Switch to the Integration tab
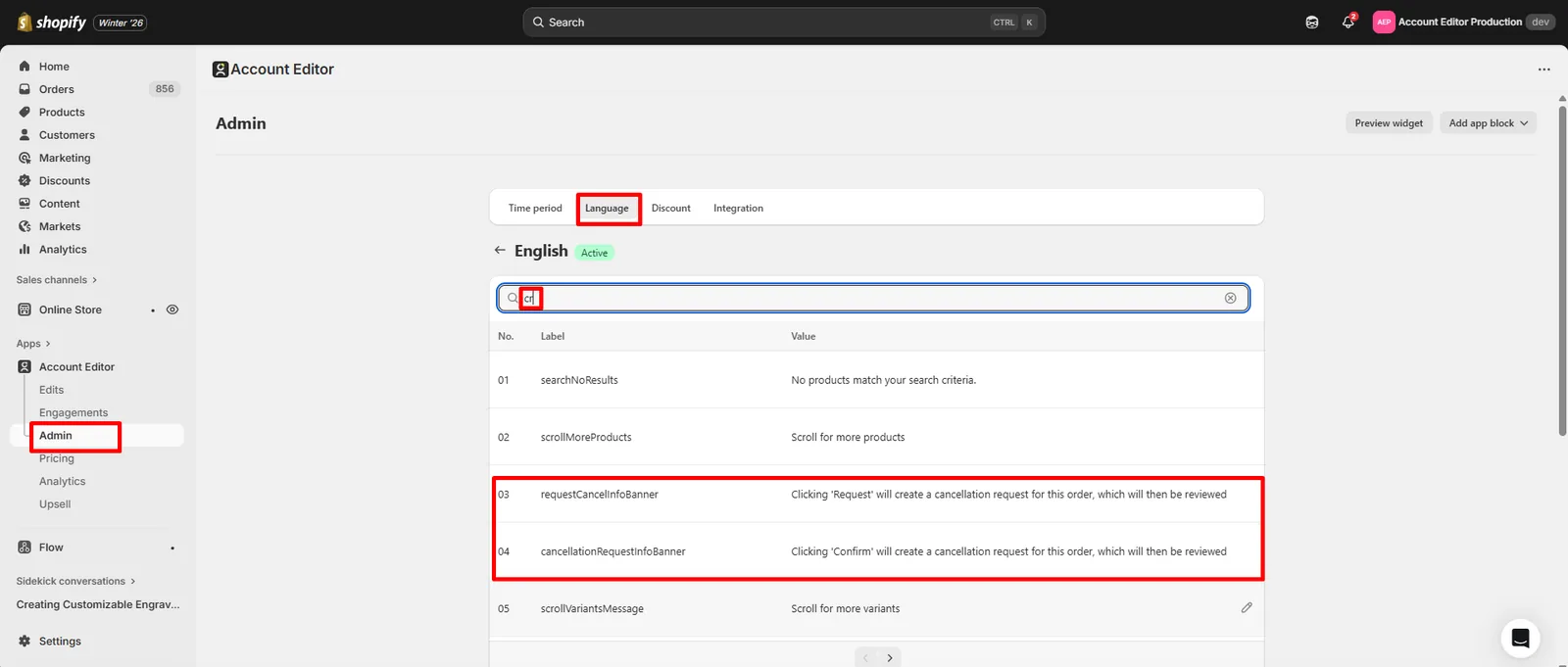 [738, 208]
